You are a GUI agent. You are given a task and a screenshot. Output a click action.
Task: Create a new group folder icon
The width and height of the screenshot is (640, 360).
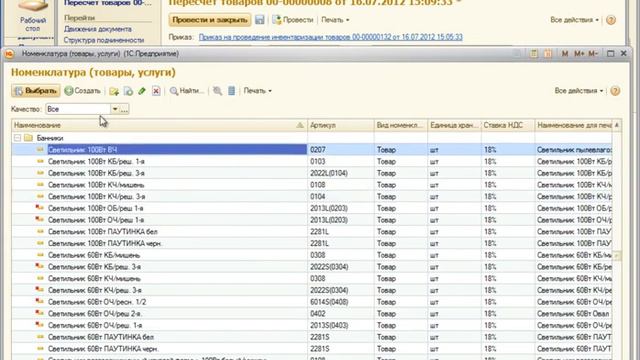114,91
